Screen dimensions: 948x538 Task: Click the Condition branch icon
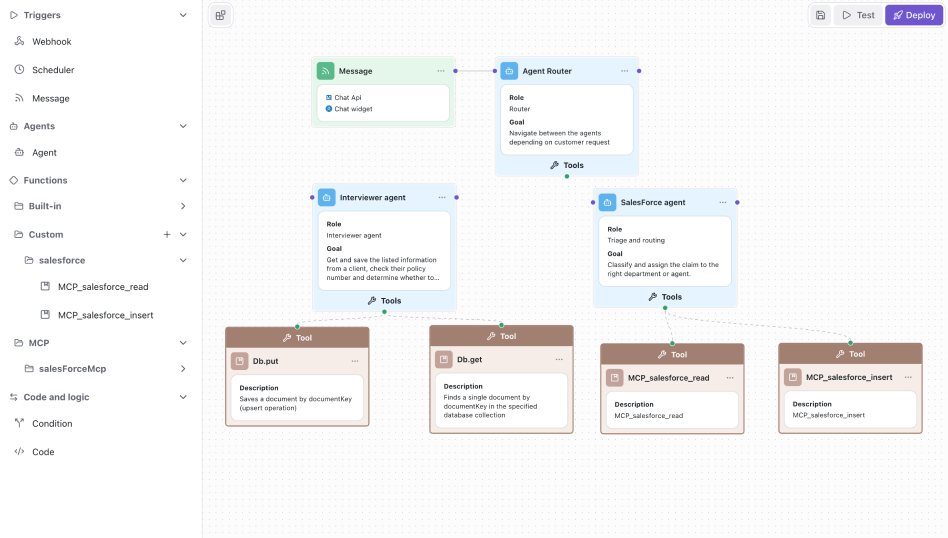[x=19, y=423]
